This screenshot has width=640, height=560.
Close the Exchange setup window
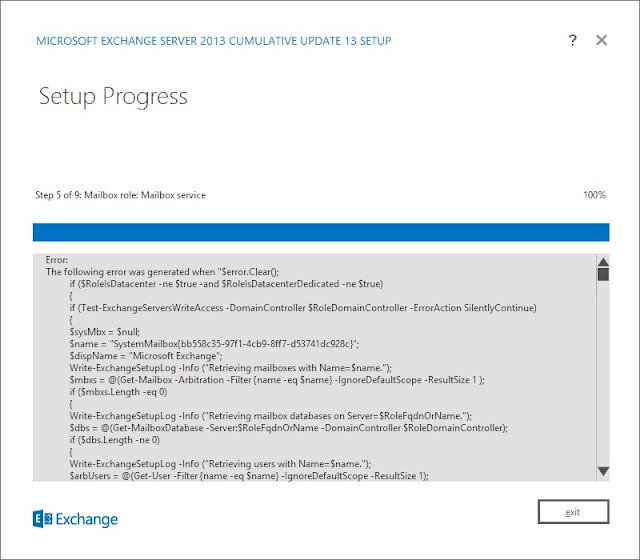click(601, 40)
